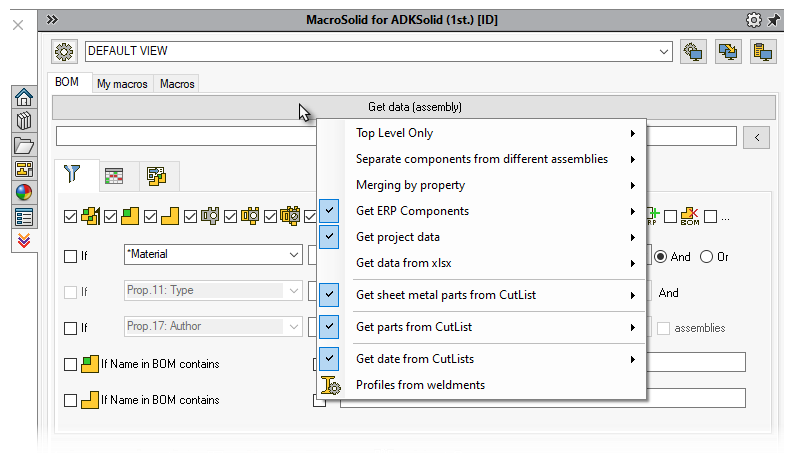Screen dimensions: 794x454
Task: Click the monitor with yellow document icon
Action: pyautogui.click(x=763, y=52)
